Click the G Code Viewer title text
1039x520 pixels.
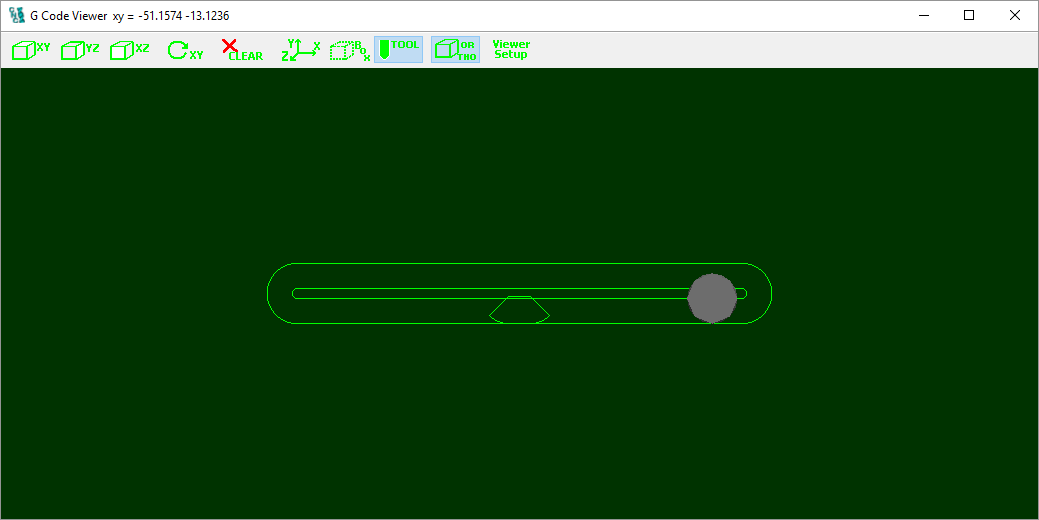(68, 16)
